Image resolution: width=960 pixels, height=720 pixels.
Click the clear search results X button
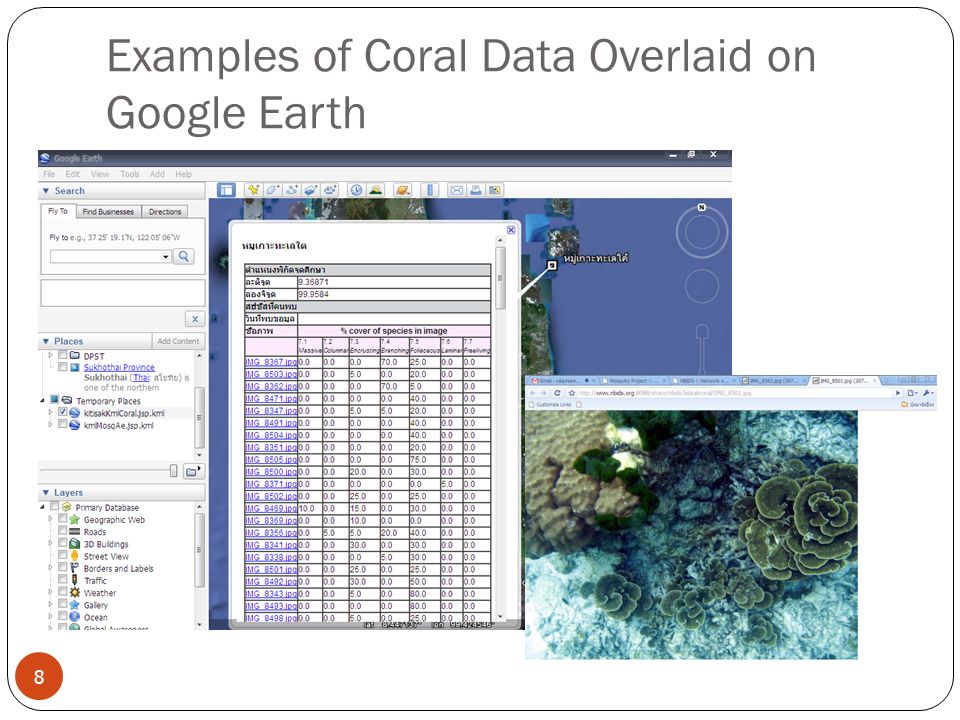(195, 319)
